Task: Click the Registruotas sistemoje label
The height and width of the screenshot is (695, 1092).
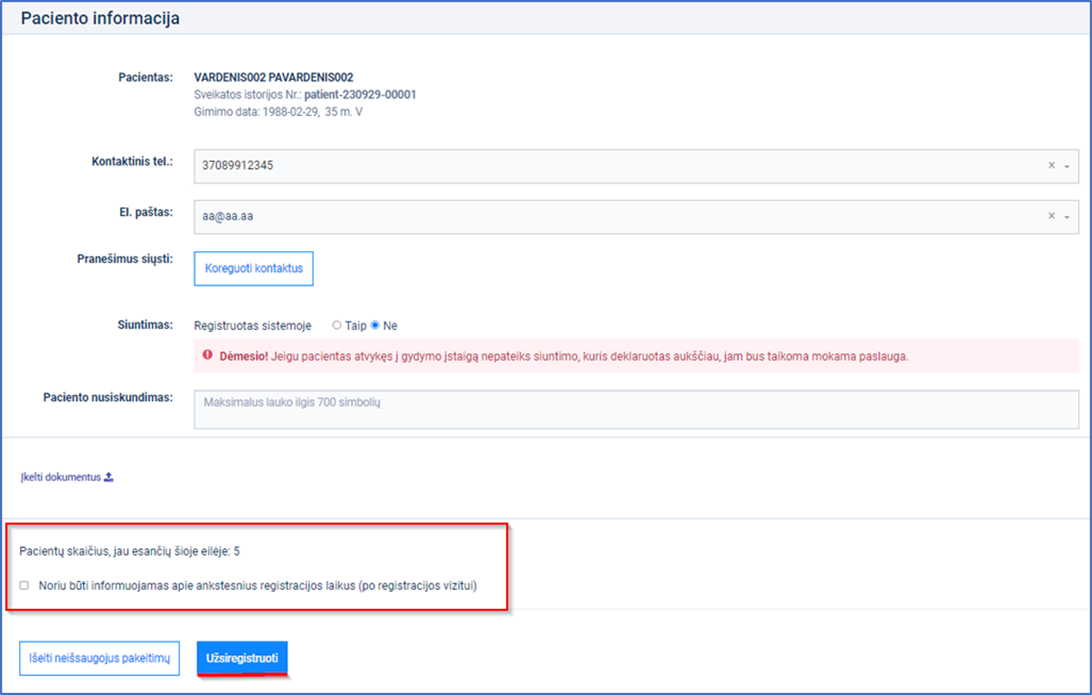Action: 253,325
